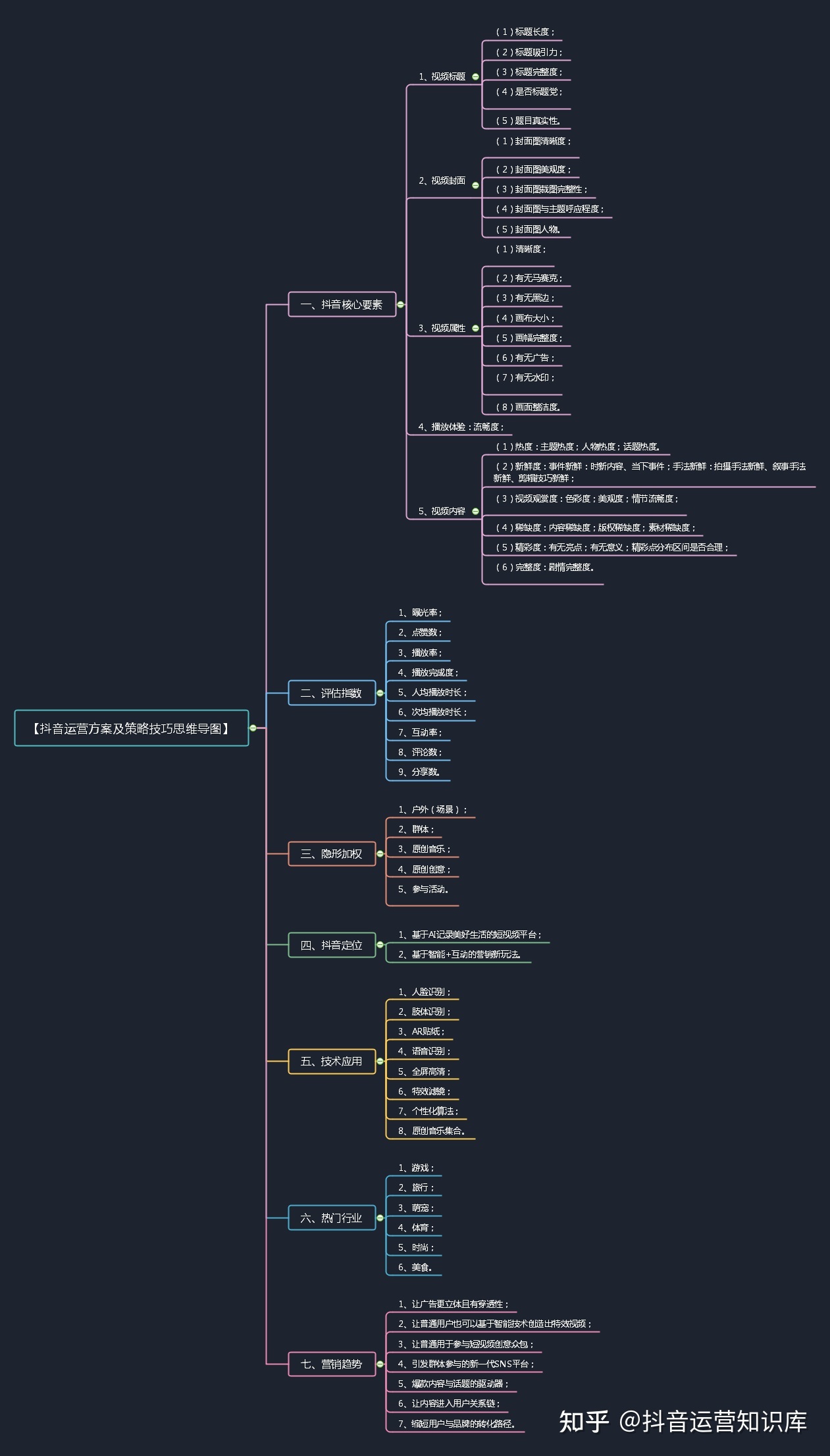The height and width of the screenshot is (1456, 830).
Task: Collapse the 抖音核心要素 branch toggle
Action: (x=400, y=304)
